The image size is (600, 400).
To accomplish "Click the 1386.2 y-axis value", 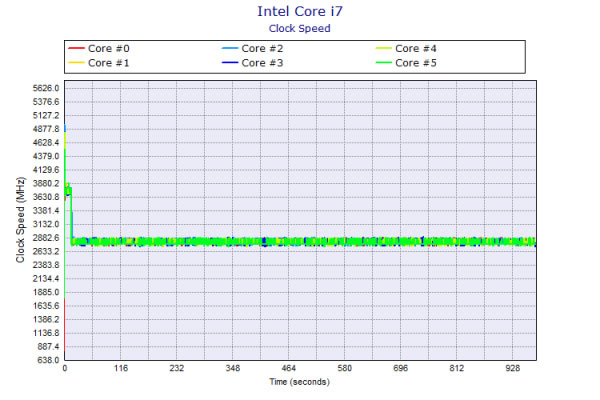I will [x=46, y=319].
